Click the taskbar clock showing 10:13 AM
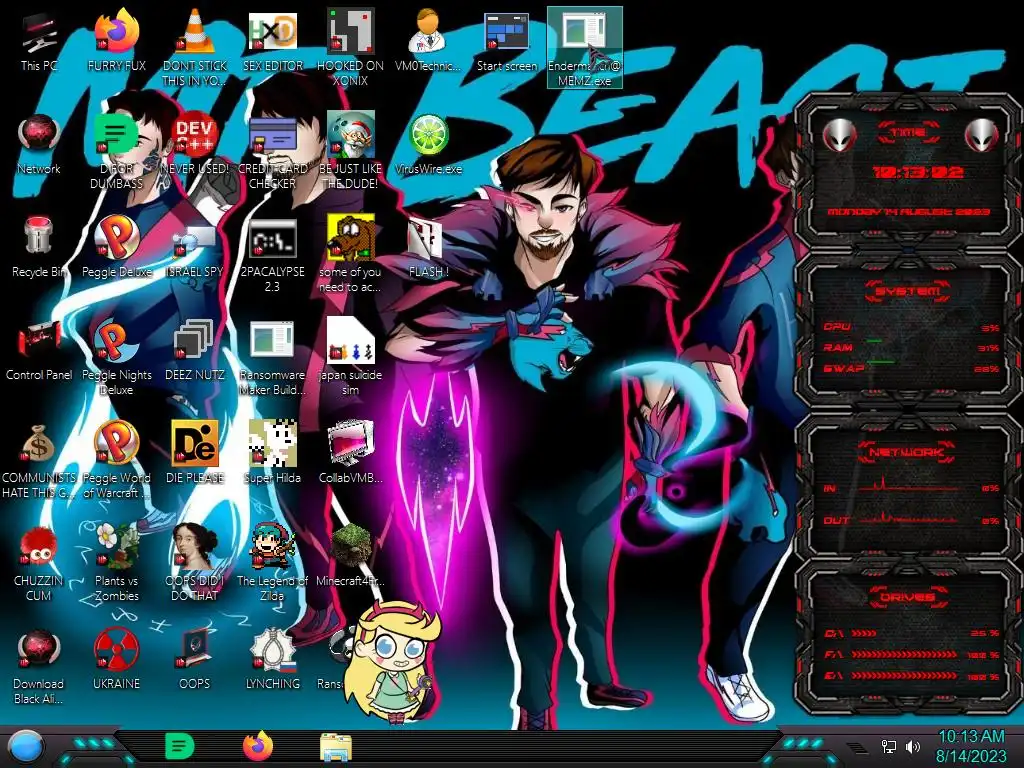The image size is (1024, 768). 971,746
